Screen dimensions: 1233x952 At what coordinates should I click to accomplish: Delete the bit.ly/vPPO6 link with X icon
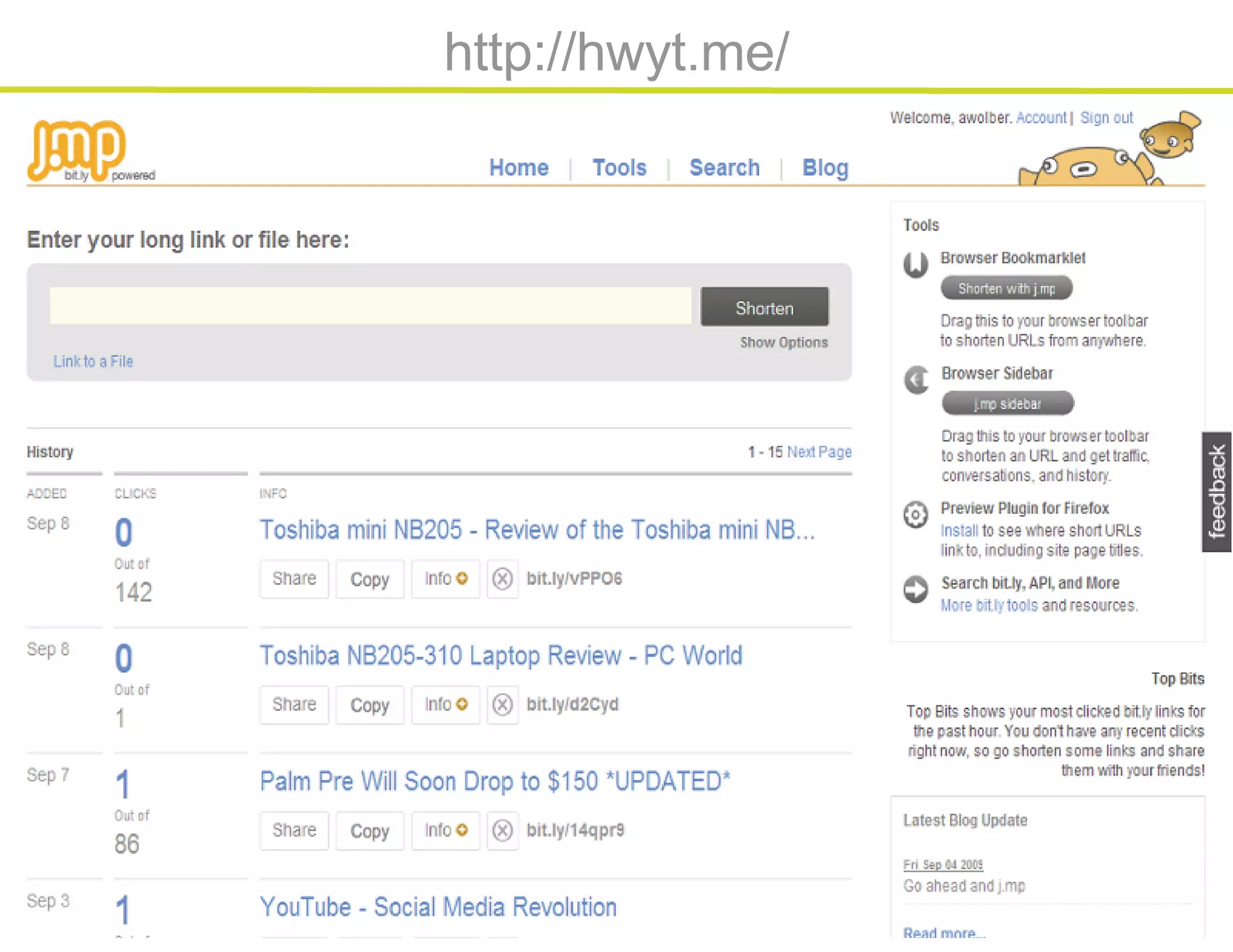503,579
